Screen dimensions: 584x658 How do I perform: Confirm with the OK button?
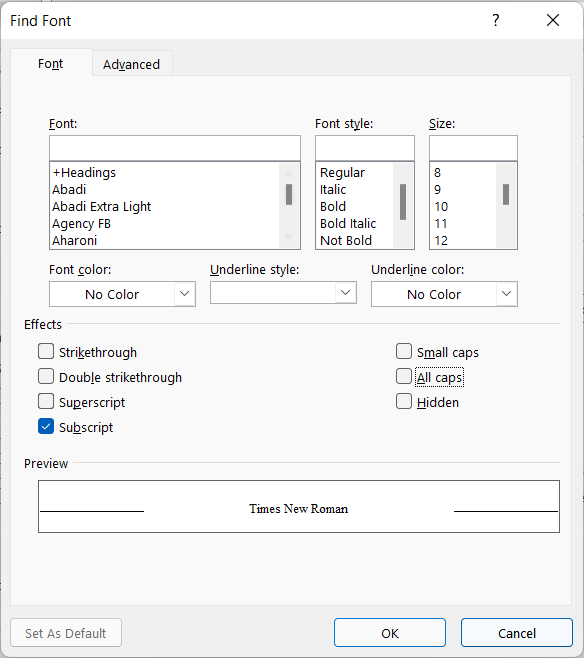pos(390,633)
